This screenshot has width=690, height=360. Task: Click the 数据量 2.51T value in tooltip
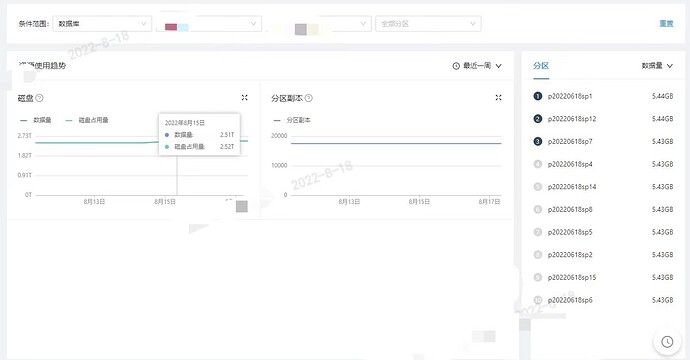227,135
